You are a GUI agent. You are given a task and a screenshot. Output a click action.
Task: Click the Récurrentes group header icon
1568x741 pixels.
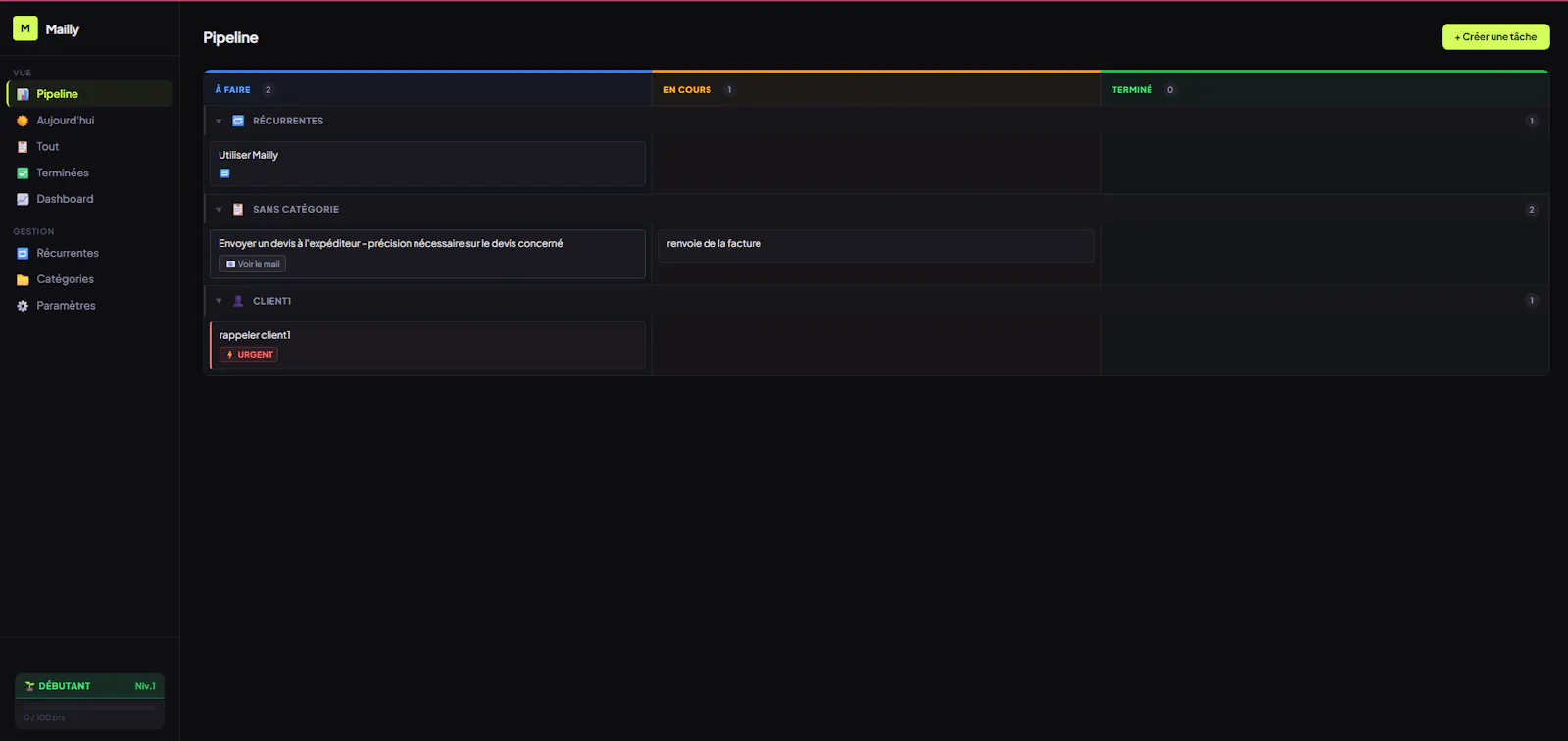pyautogui.click(x=238, y=121)
